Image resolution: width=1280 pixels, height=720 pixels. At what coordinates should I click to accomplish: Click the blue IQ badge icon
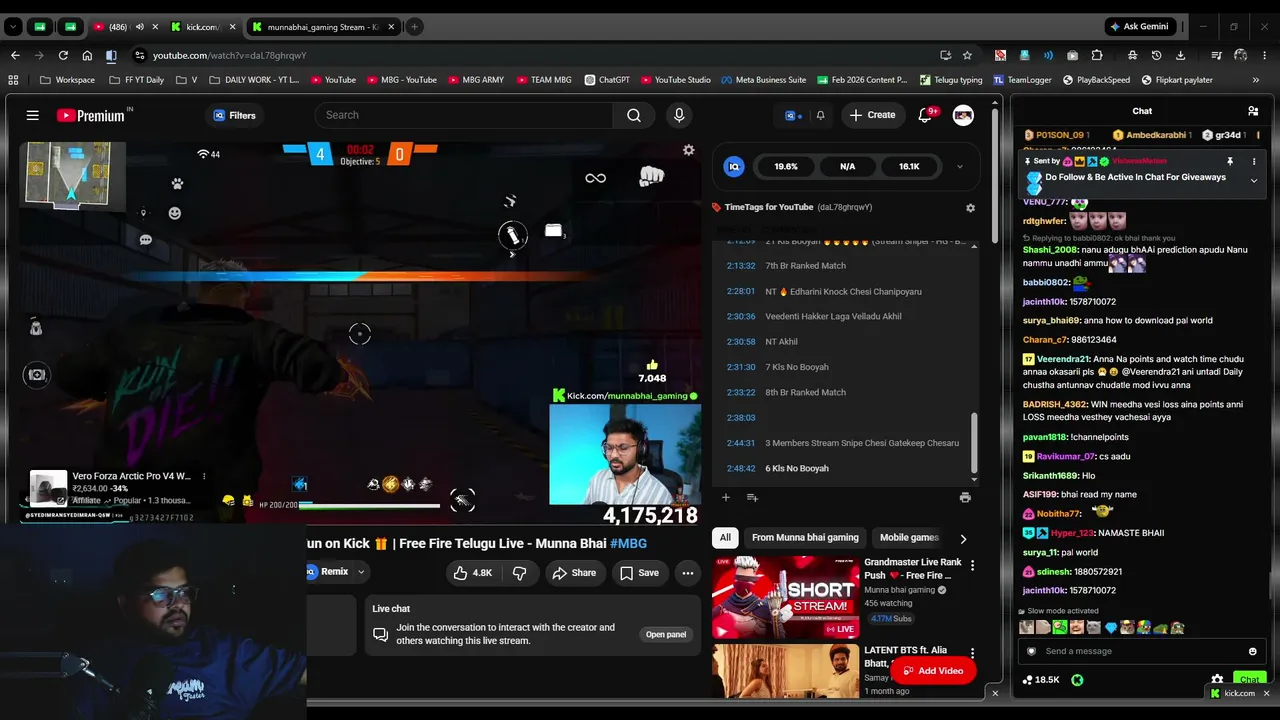[734, 167]
